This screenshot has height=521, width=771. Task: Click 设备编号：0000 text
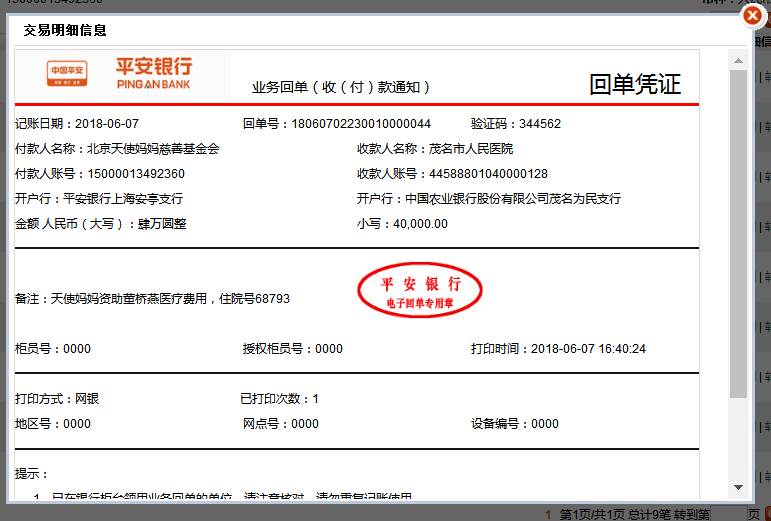[515, 424]
